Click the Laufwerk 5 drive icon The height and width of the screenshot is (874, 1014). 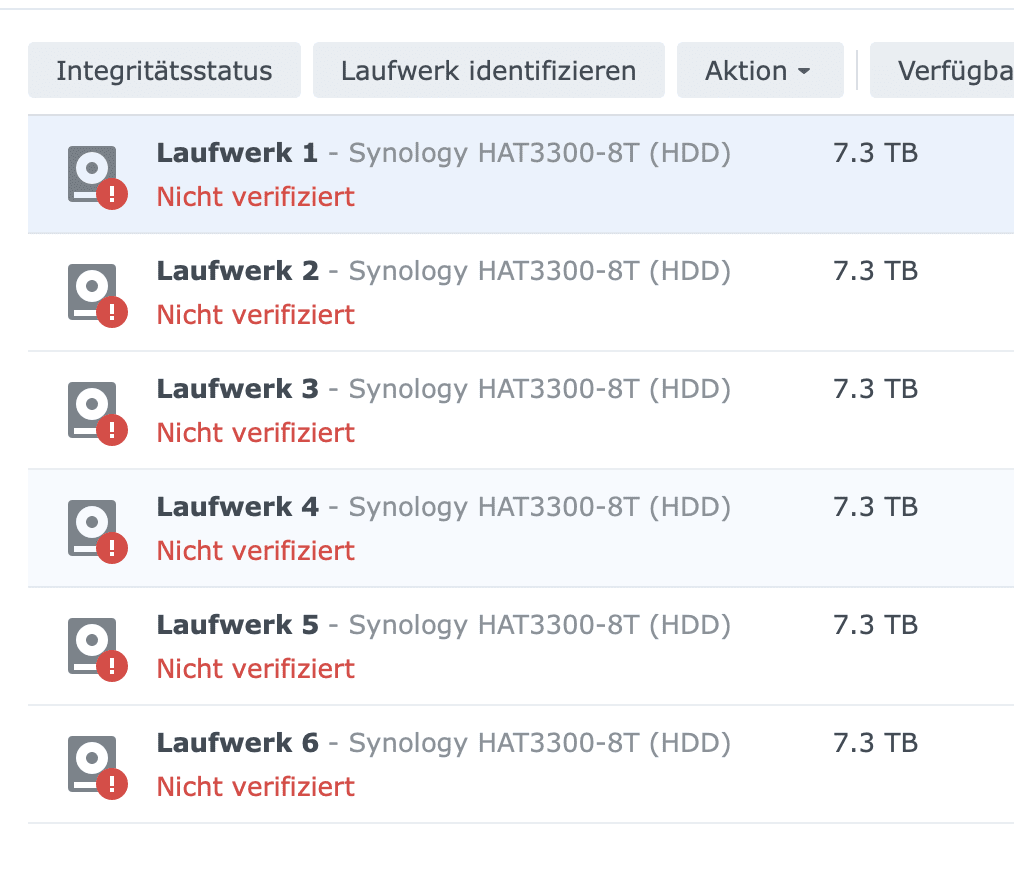coord(92,646)
